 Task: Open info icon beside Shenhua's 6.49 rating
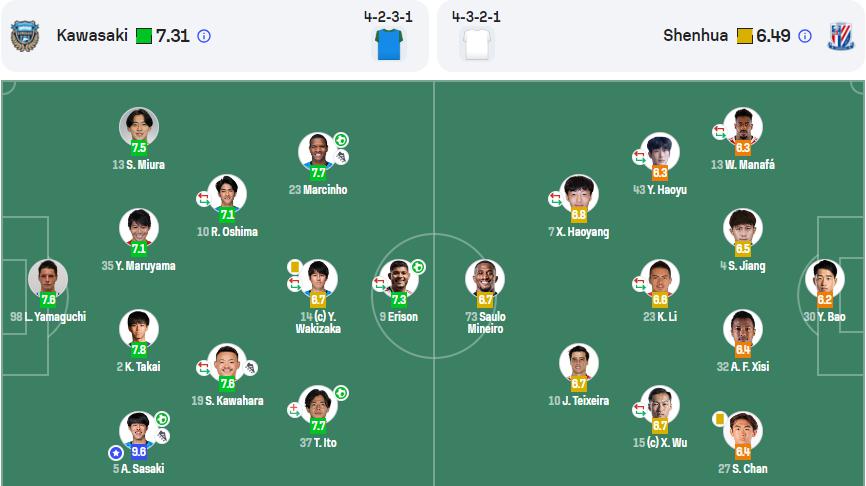tap(805, 36)
